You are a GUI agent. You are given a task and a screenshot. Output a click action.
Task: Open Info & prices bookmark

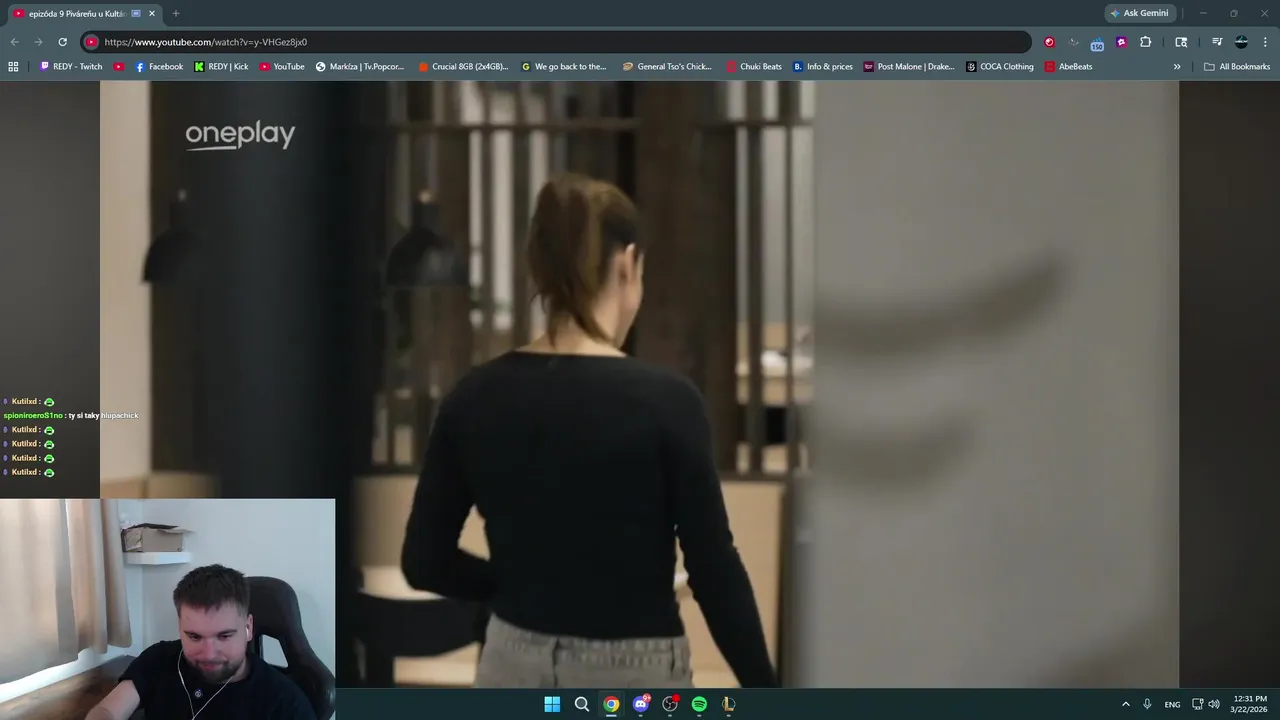tap(823, 67)
